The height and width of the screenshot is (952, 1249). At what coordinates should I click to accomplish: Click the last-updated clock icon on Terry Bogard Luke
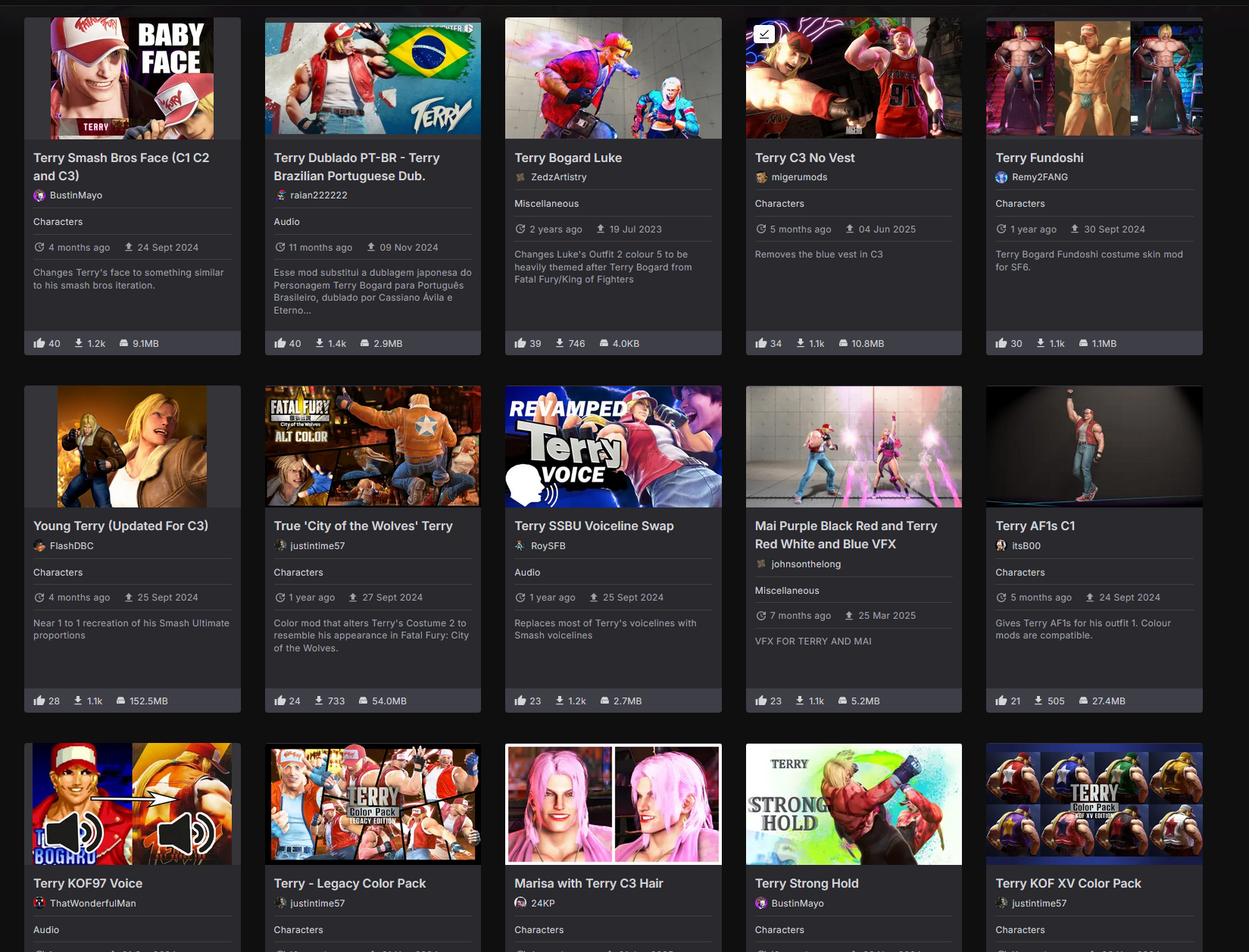point(520,229)
